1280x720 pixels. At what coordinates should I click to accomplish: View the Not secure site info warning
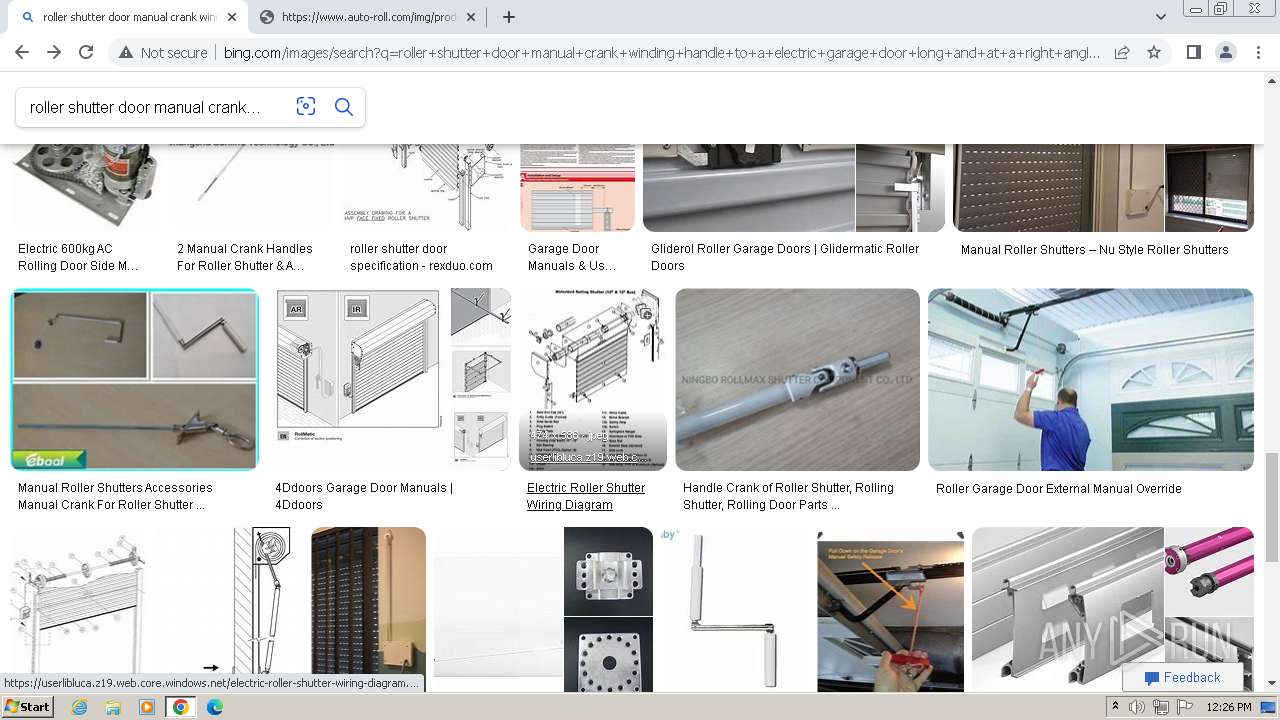point(163,52)
